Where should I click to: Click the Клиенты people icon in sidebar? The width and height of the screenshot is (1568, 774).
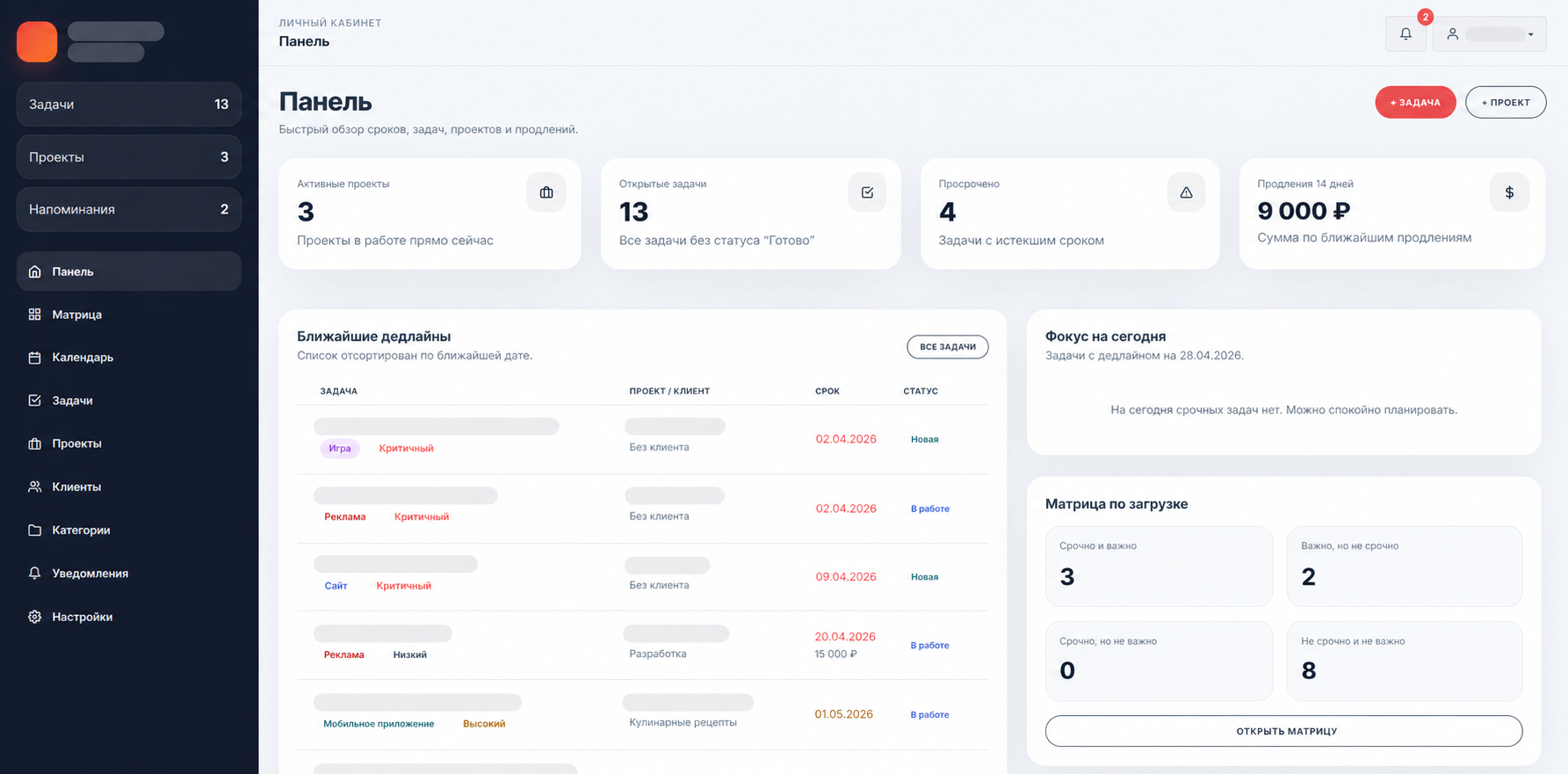tap(35, 487)
